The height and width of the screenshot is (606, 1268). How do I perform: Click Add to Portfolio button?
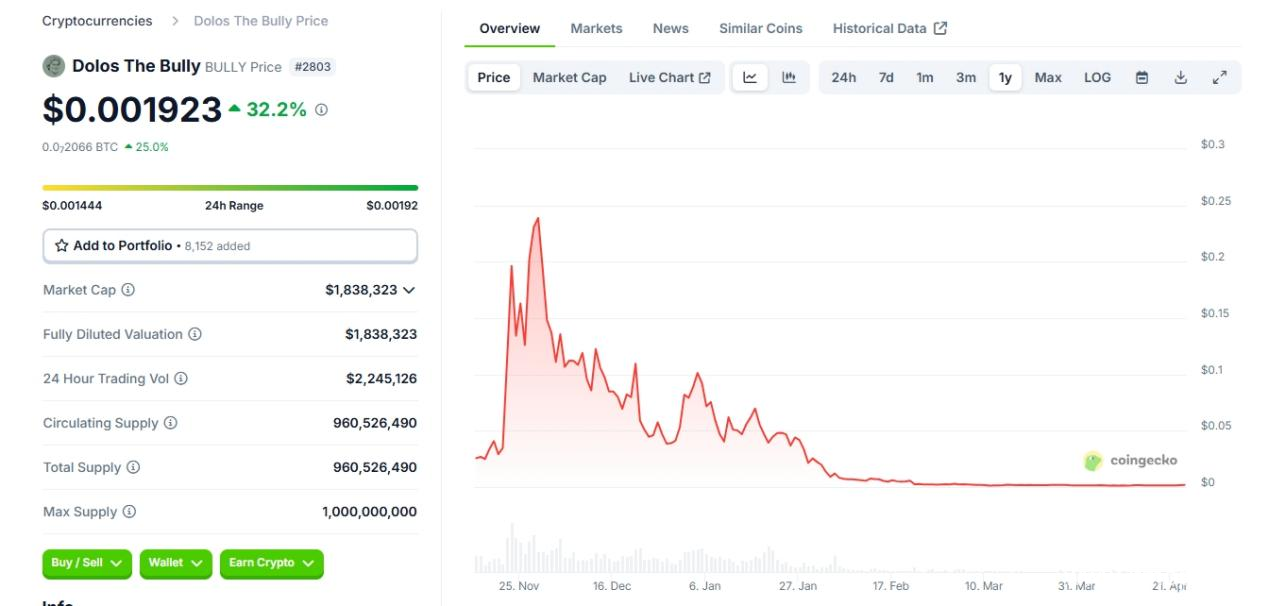coord(230,246)
